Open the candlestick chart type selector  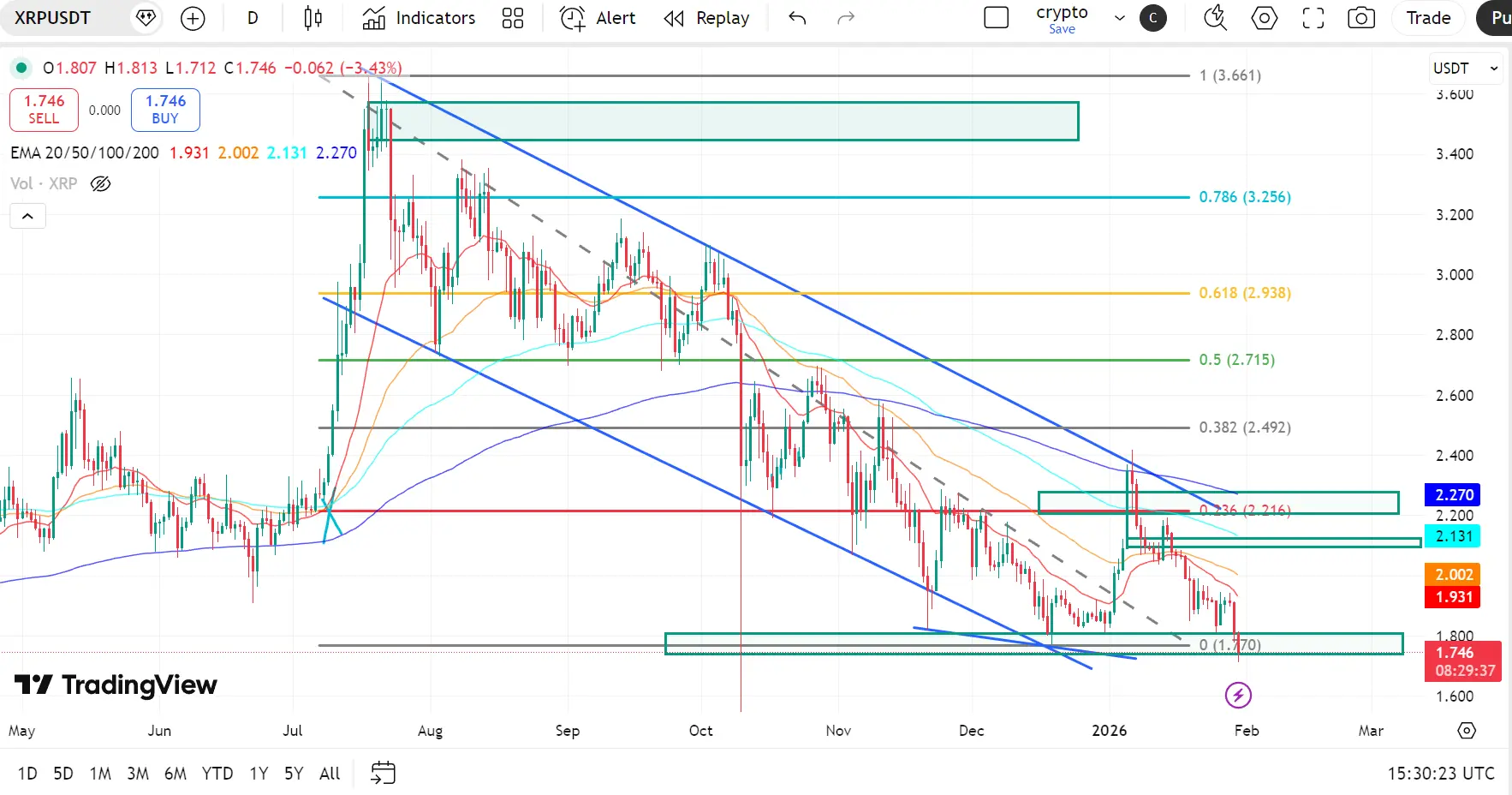313,18
